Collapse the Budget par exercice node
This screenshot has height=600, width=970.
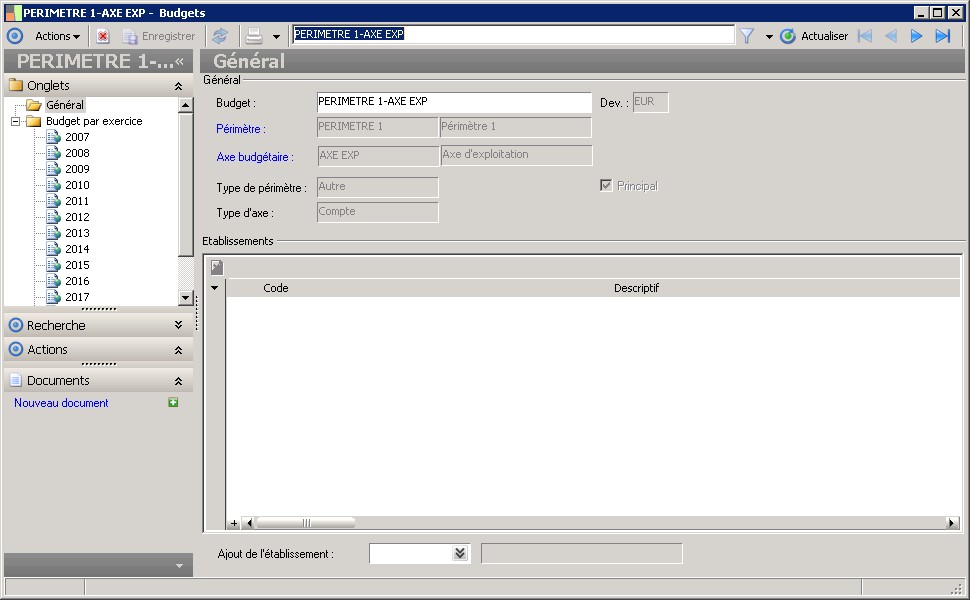click(15, 121)
